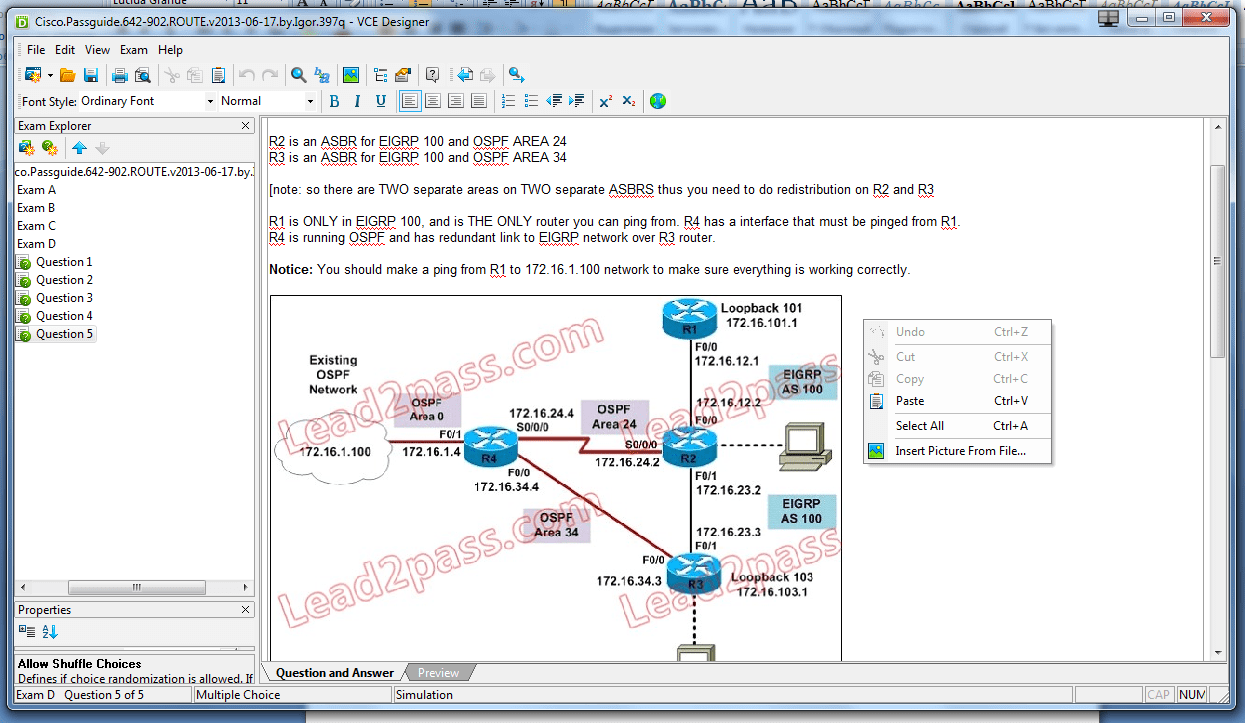Toggle Bold formatting
Image resolution: width=1245 pixels, height=723 pixels.
(x=334, y=101)
